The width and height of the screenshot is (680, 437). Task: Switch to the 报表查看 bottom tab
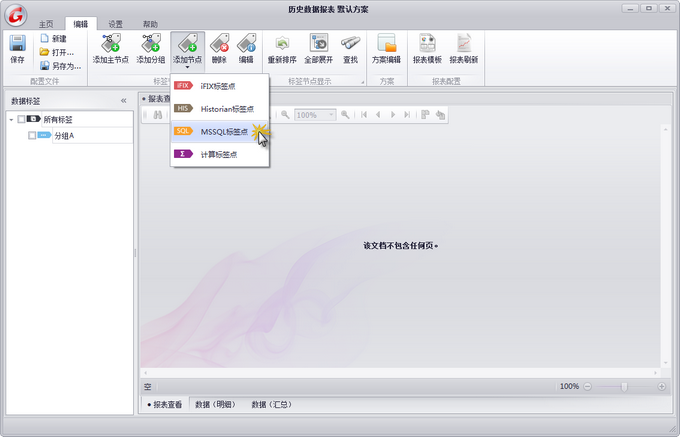165,404
